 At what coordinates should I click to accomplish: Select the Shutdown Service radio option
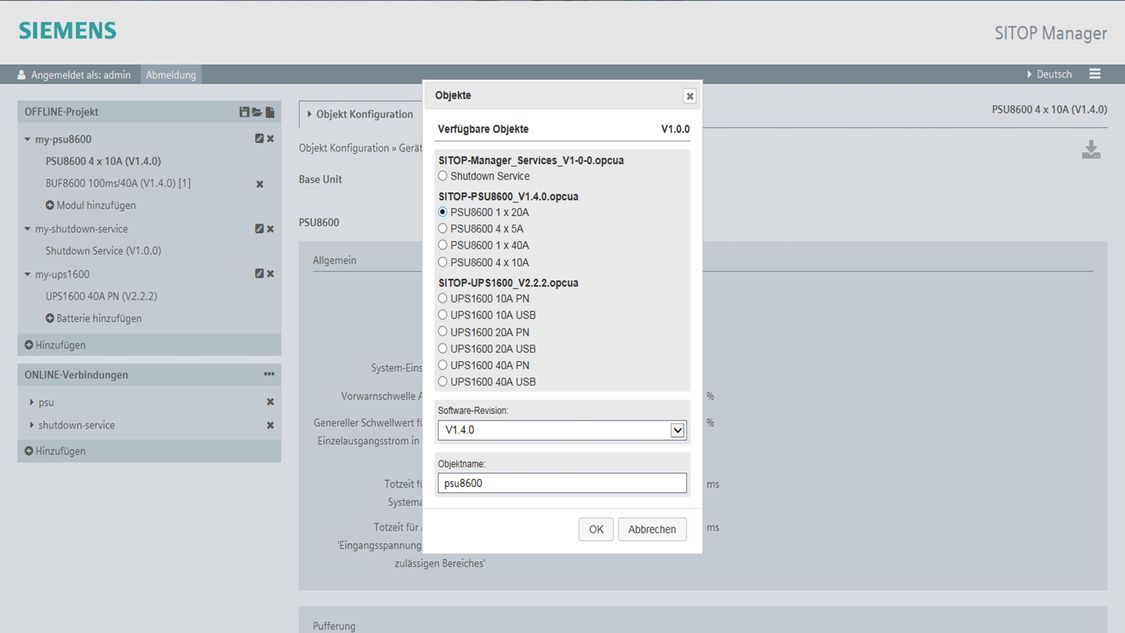pyautogui.click(x=443, y=176)
